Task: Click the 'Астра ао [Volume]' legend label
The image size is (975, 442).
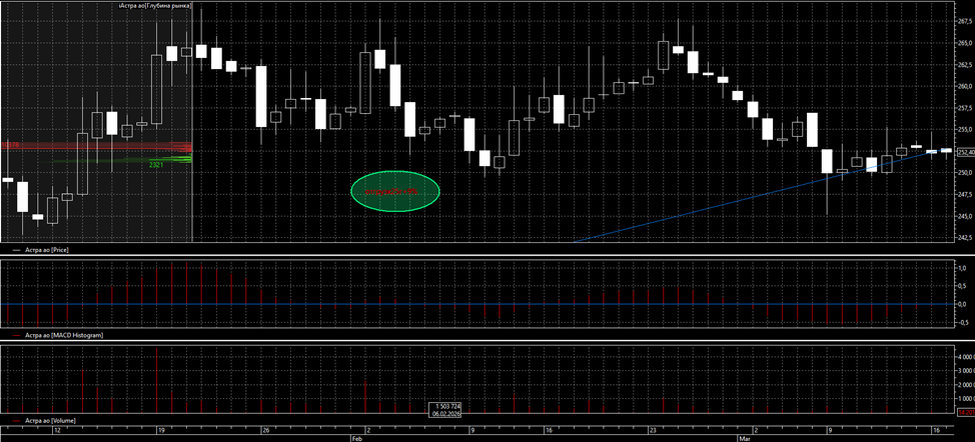Action: (x=50, y=421)
